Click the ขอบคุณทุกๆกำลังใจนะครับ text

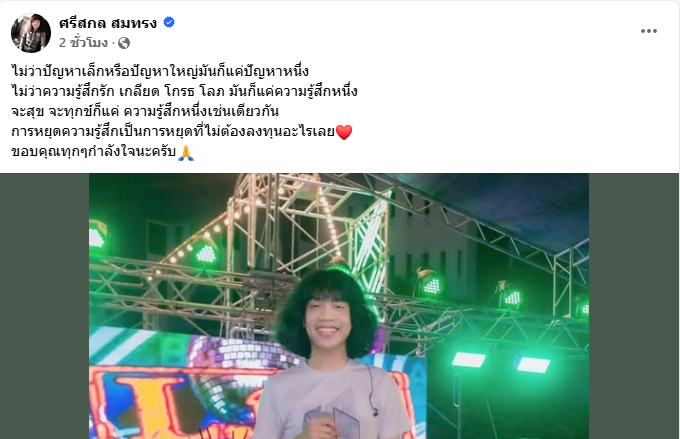pos(94,152)
